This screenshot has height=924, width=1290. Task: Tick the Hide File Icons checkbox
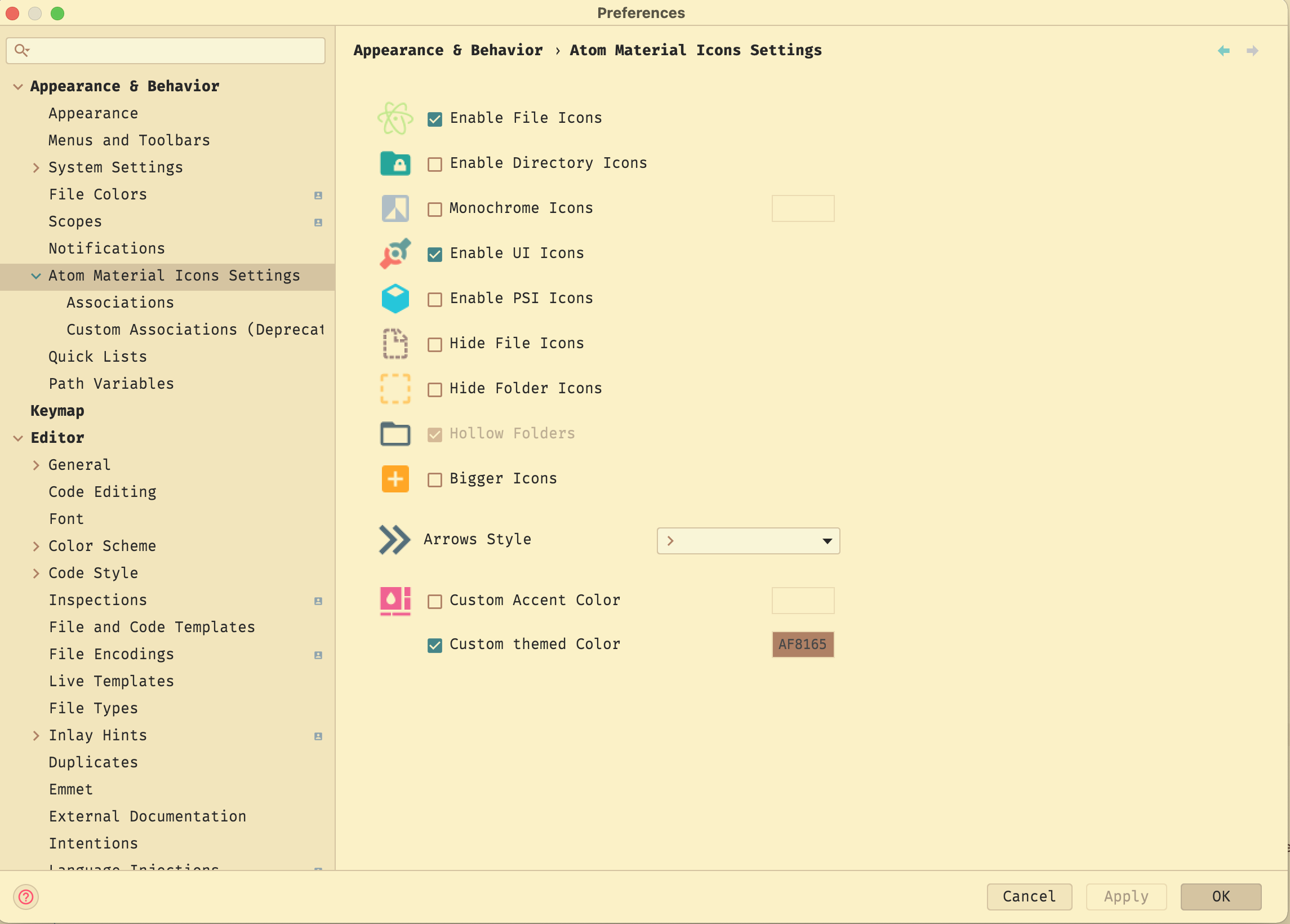[x=434, y=344]
